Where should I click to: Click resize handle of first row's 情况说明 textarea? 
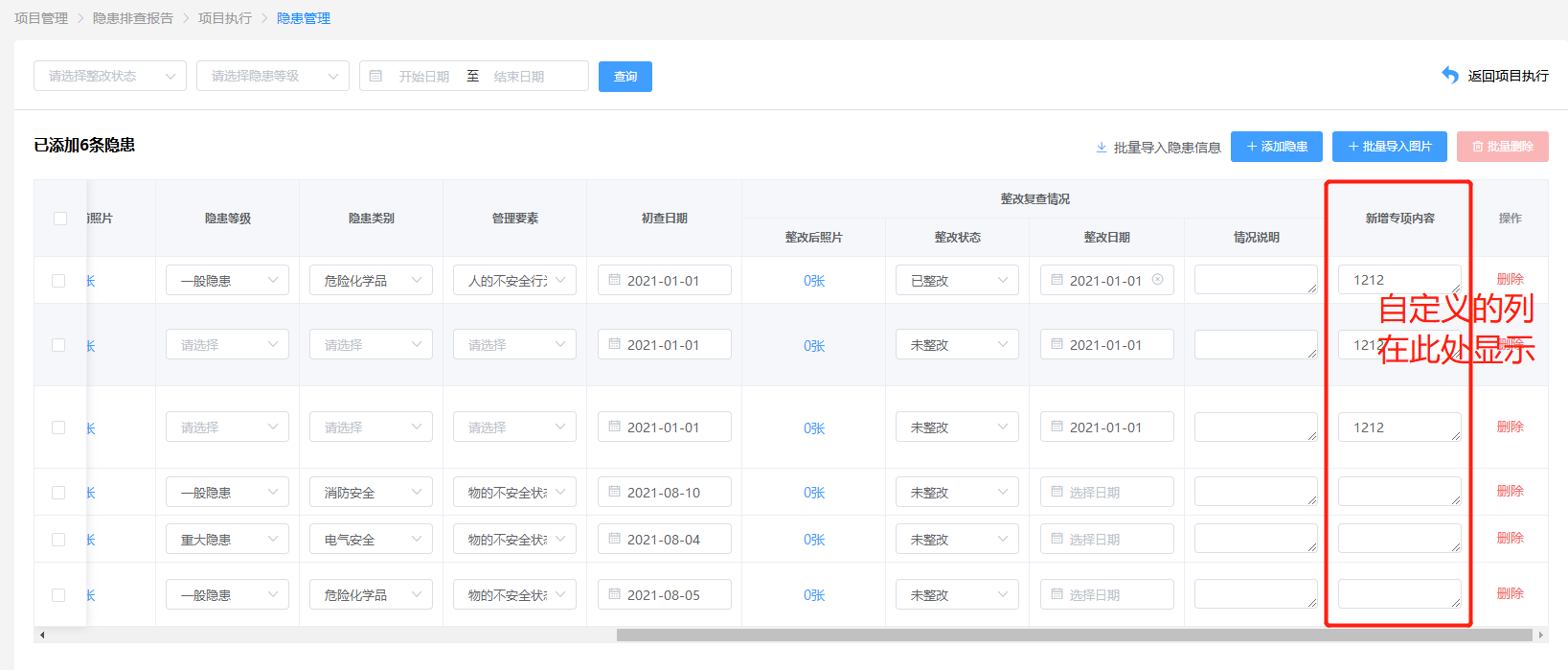(1312, 289)
